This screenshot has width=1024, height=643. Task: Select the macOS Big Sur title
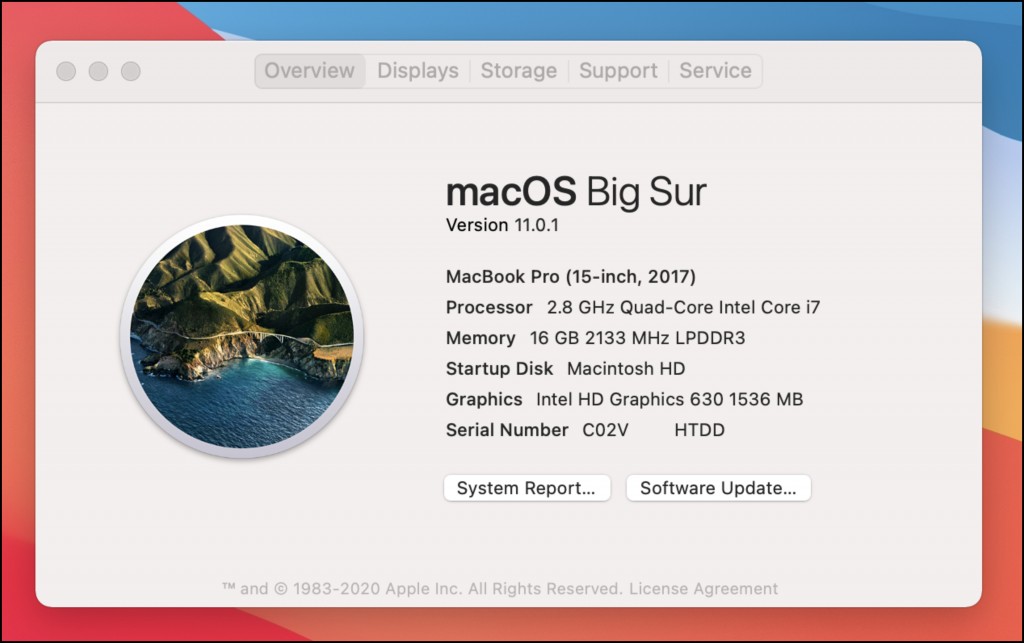576,192
